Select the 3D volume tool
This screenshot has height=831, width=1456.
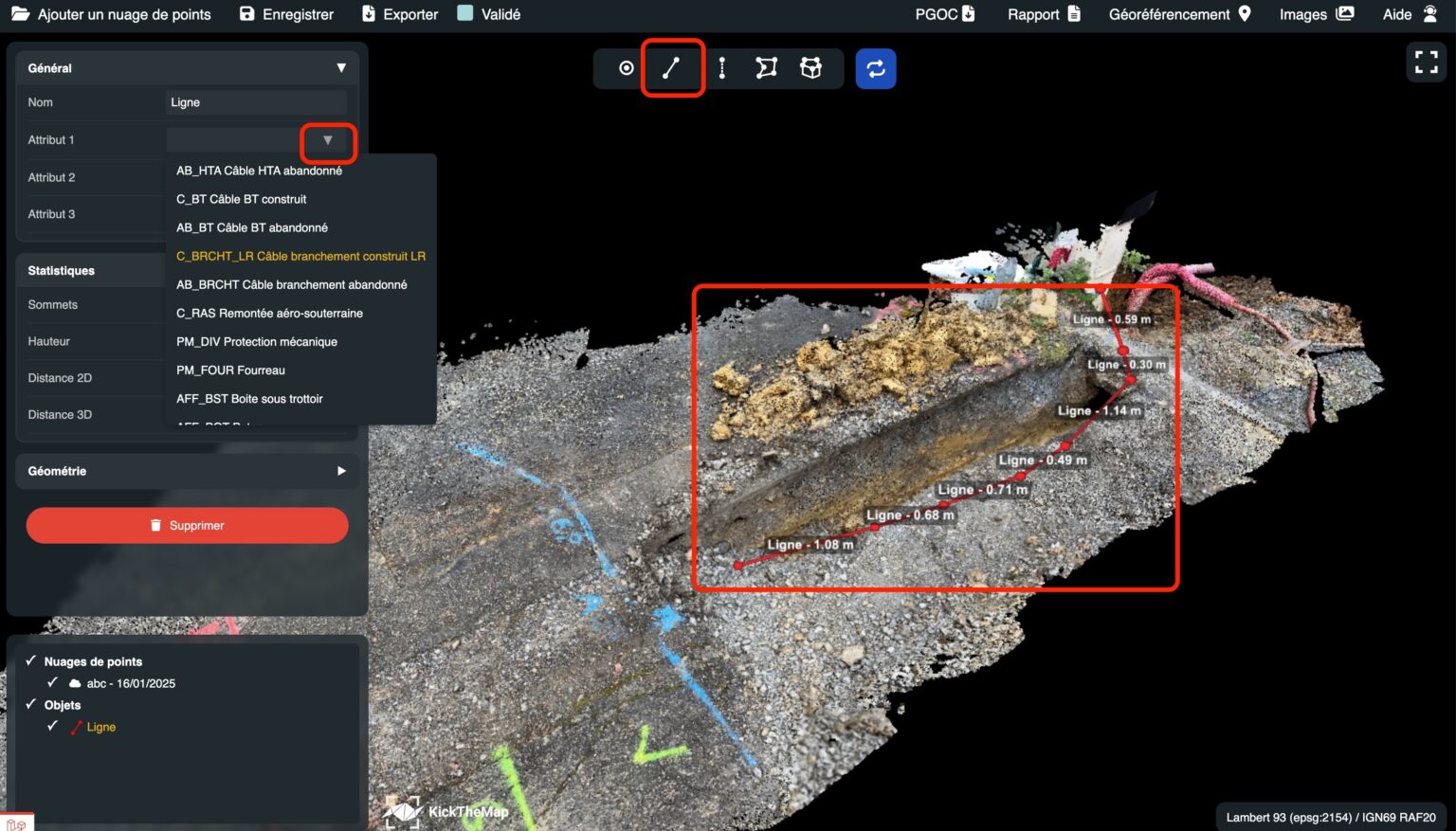coord(811,67)
